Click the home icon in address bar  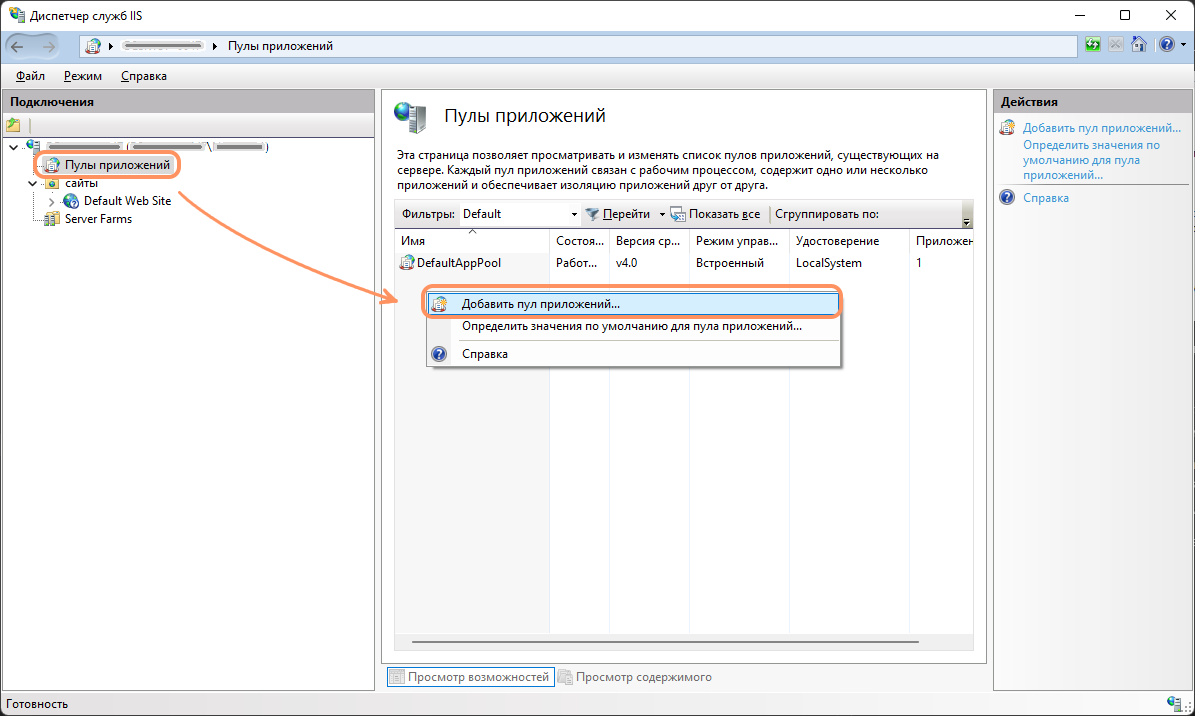point(1139,45)
